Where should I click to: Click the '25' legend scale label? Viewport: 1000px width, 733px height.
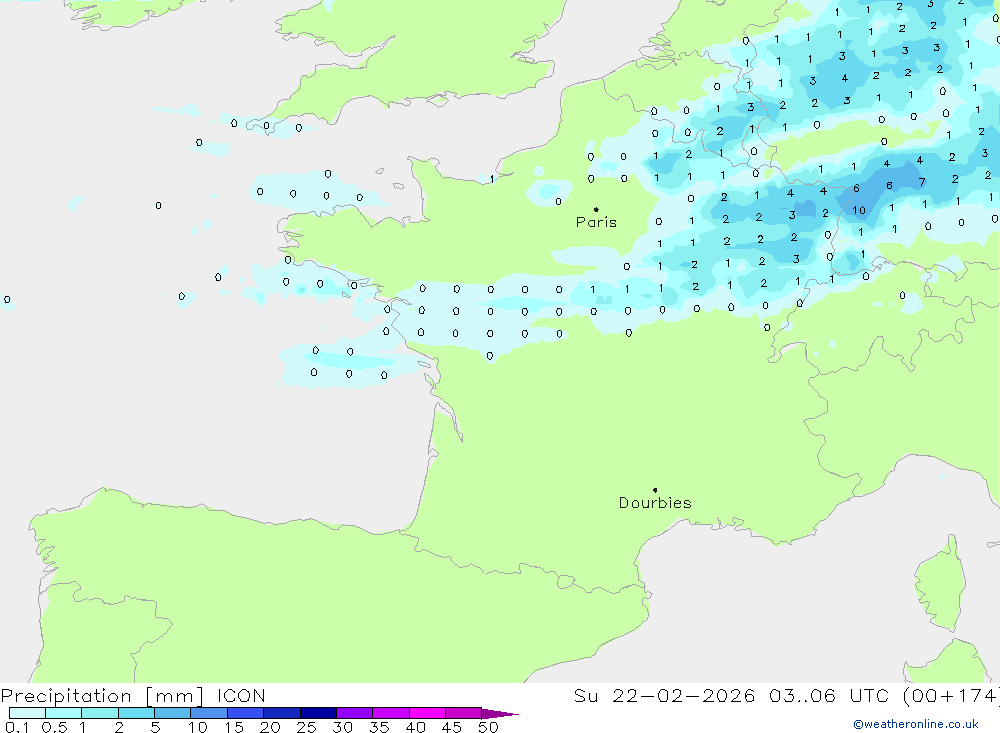(306, 727)
